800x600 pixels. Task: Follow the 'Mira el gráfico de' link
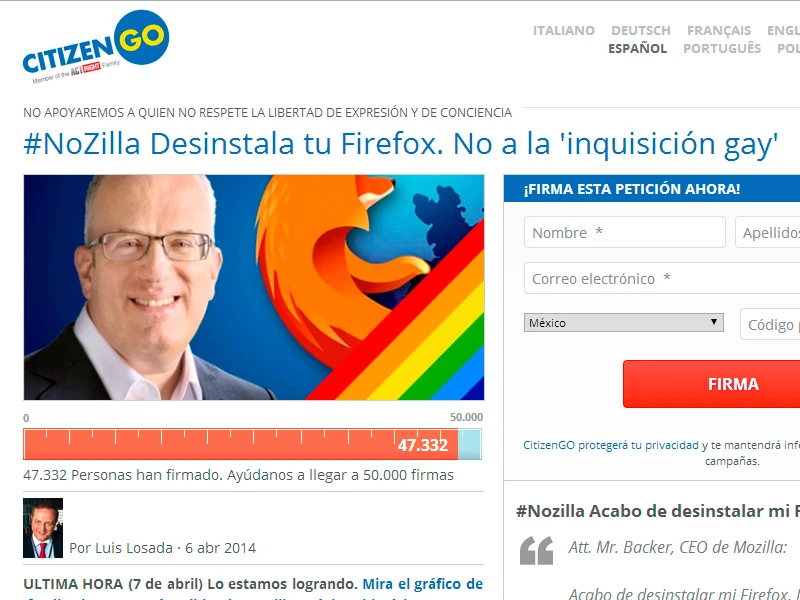(x=422, y=584)
